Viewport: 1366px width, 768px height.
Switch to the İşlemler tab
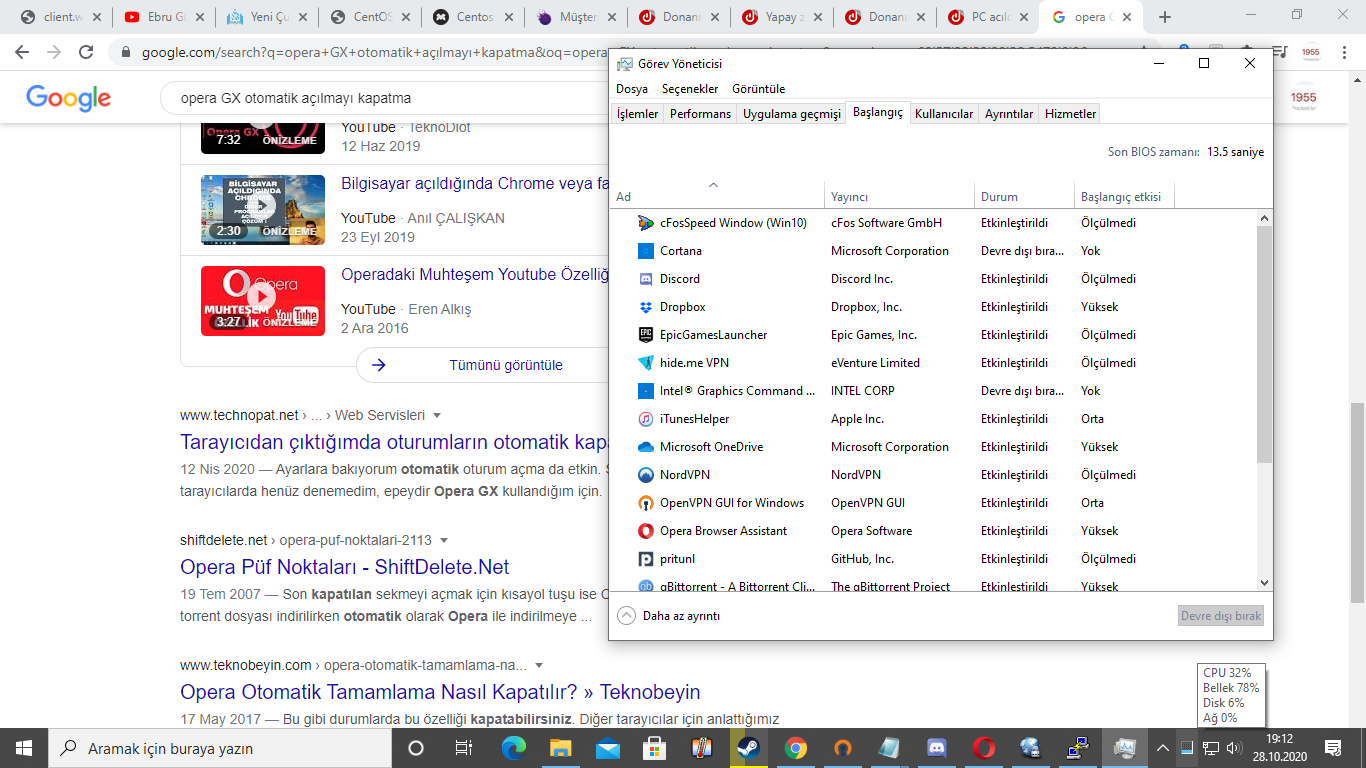(x=637, y=114)
